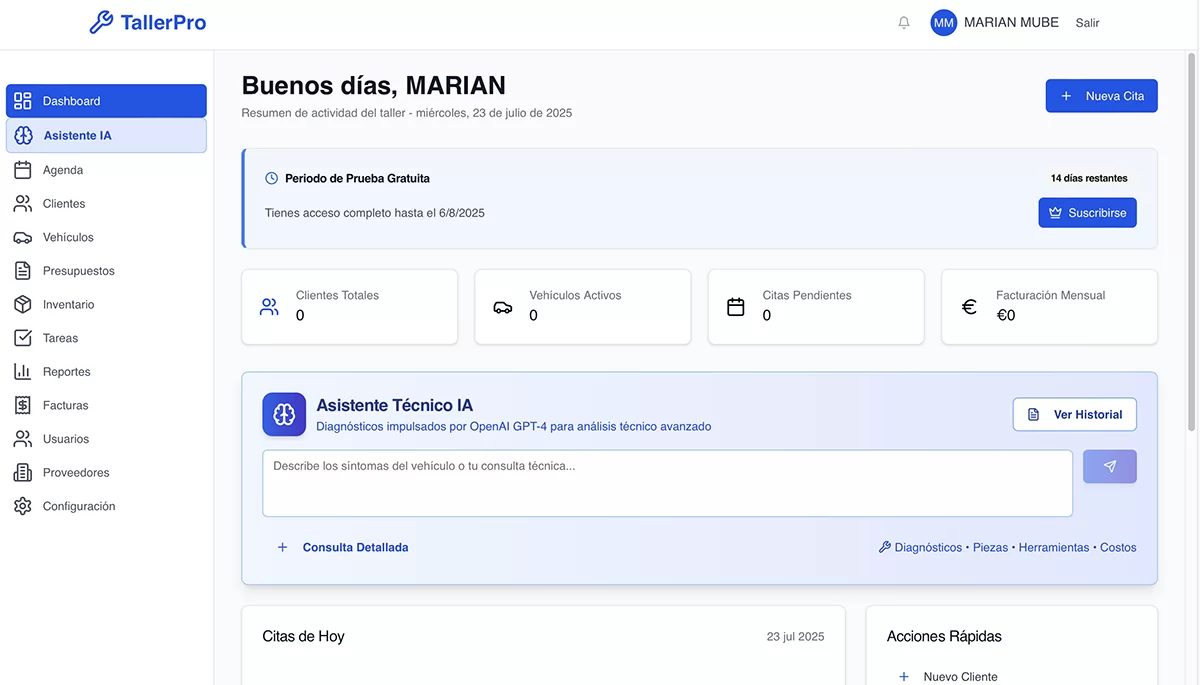Click the building icon beside Proveedores
The width and height of the screenshot is (1200, 685).
point(23,472)
